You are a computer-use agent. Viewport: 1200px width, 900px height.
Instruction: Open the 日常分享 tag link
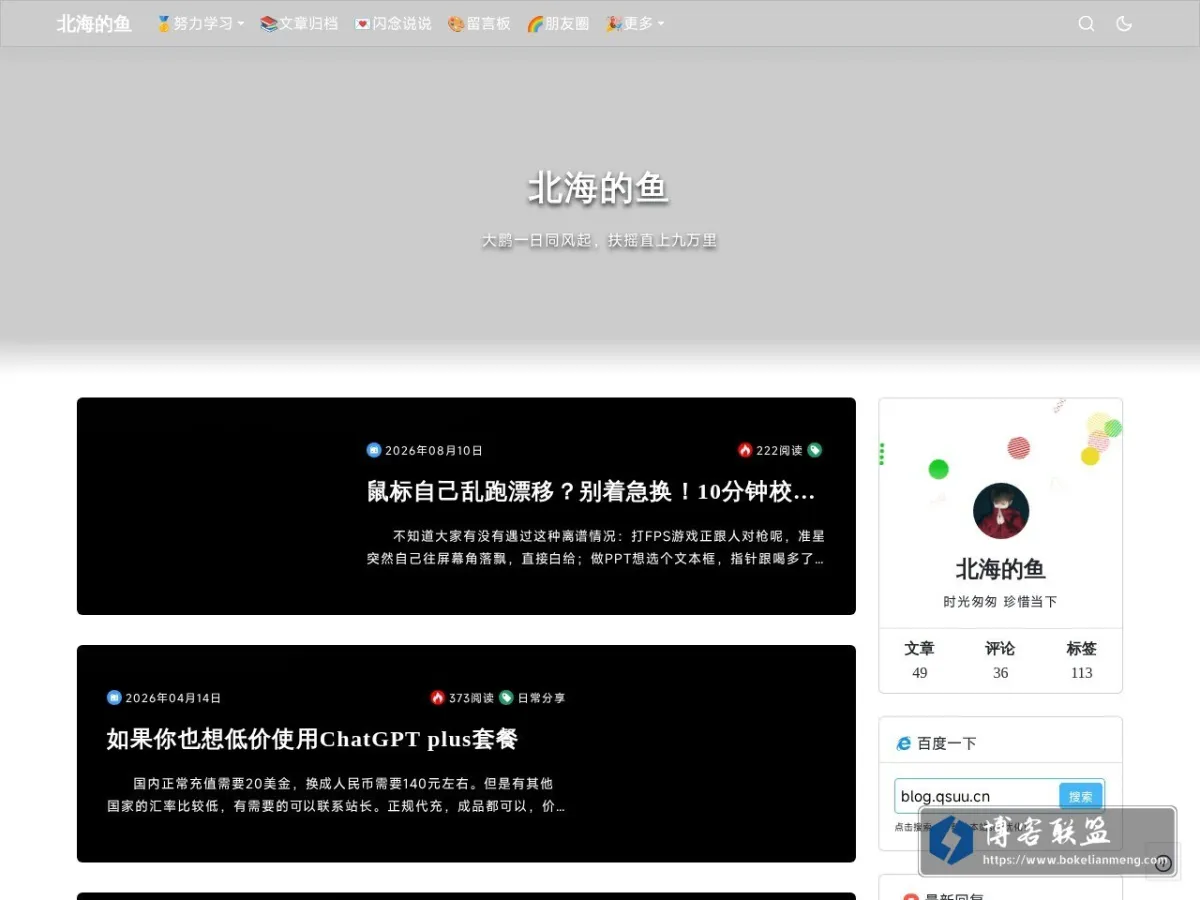coord(541,698)
